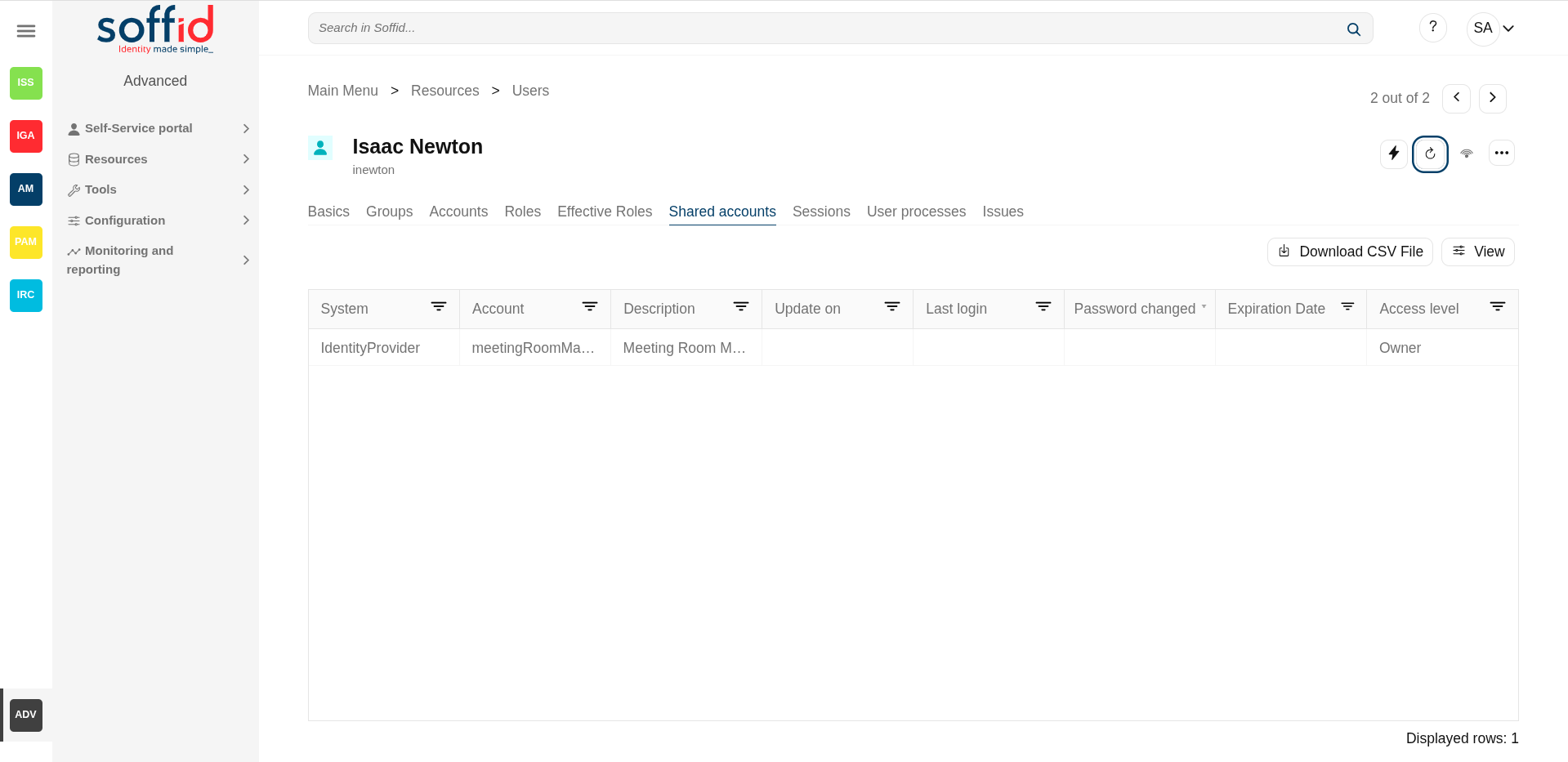This screenshot has height=762, width=1568.
Task: Go to Main Menu breadcrumb
Action: click(343, 91)
